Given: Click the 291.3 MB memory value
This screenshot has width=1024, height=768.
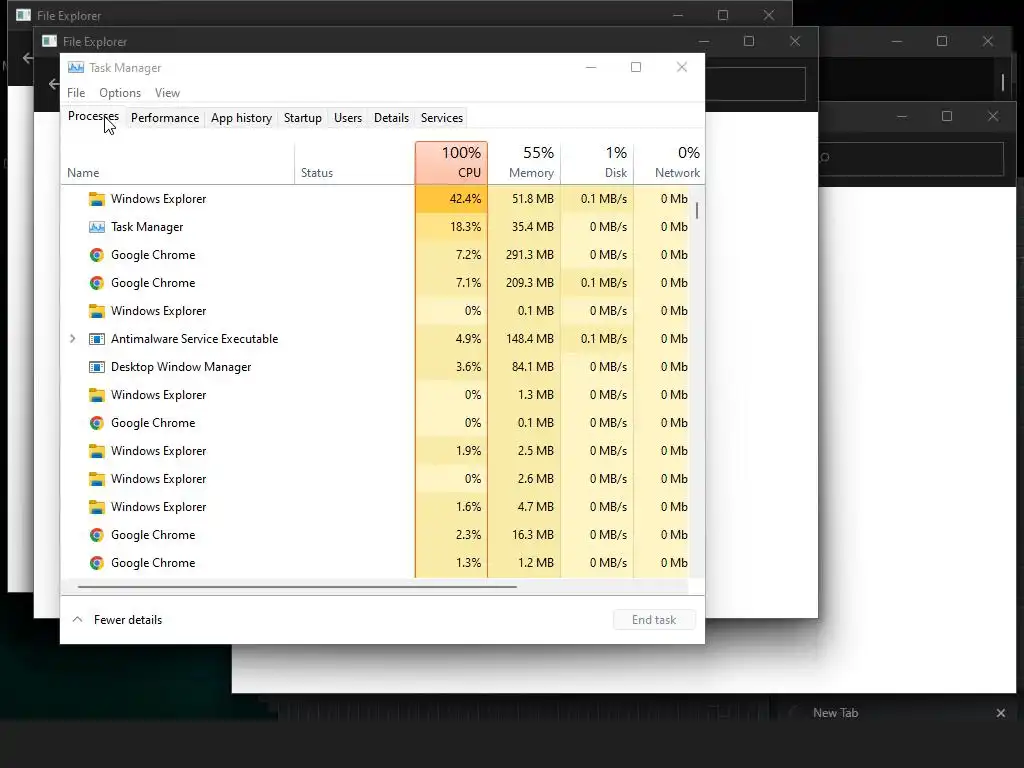Looking at the screenshot, I should point(530,255).
